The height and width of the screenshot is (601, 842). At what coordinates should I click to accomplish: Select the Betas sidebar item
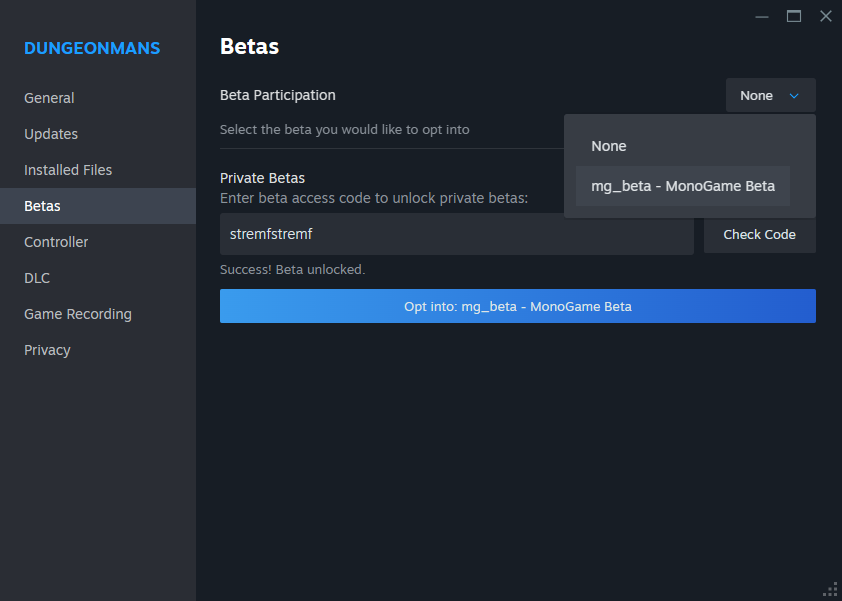pos(98,206)
